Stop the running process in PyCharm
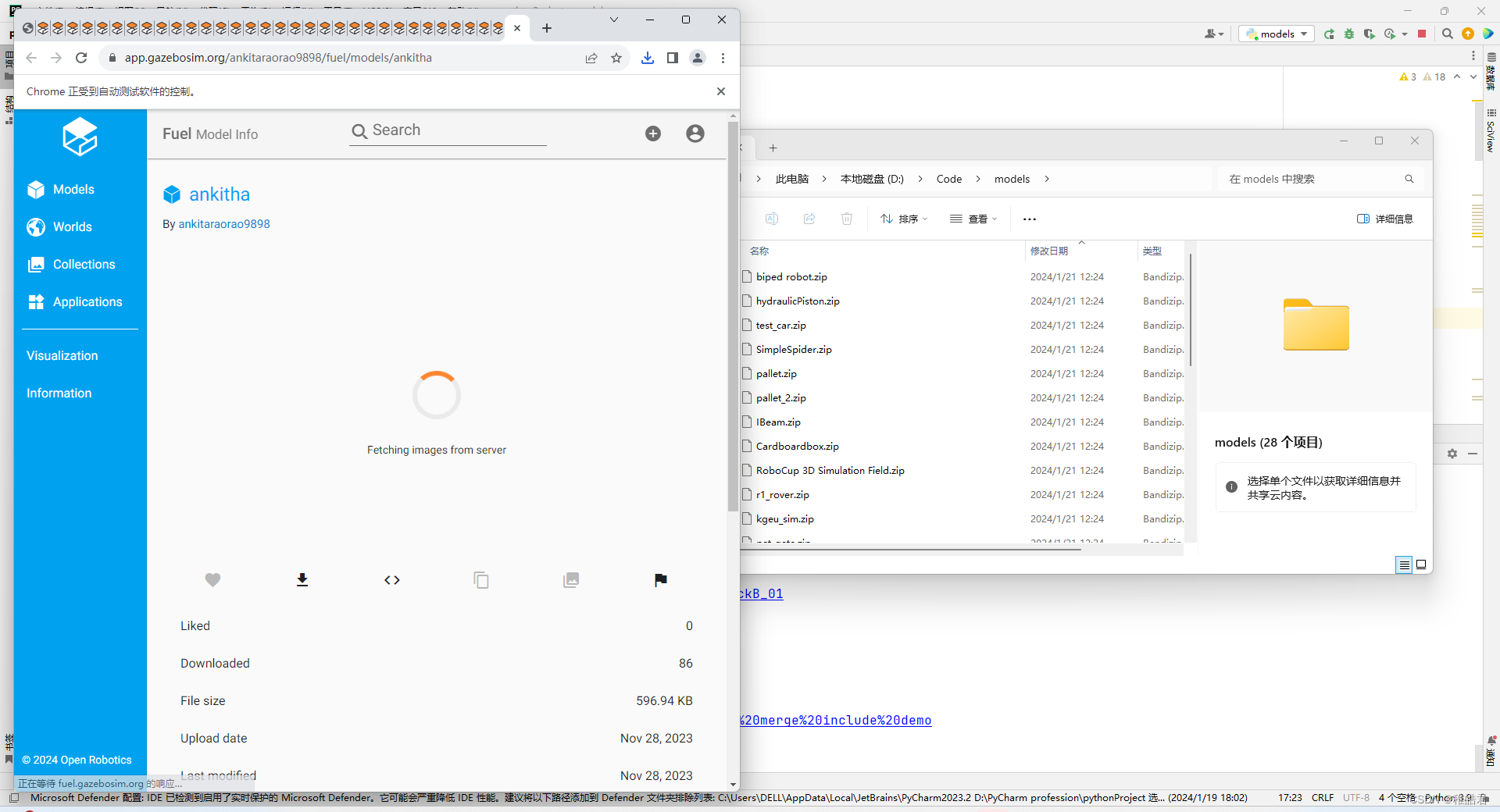 pyautogui.click(x=1422, y=34)
